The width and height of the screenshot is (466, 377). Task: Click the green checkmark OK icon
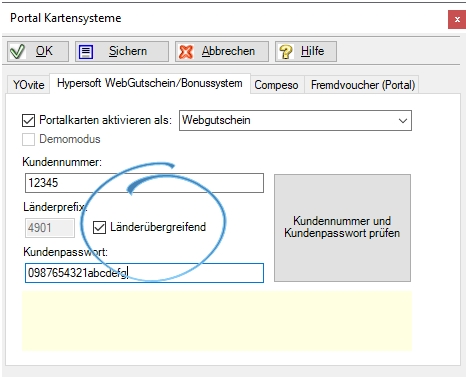click(x=17, y=52)
